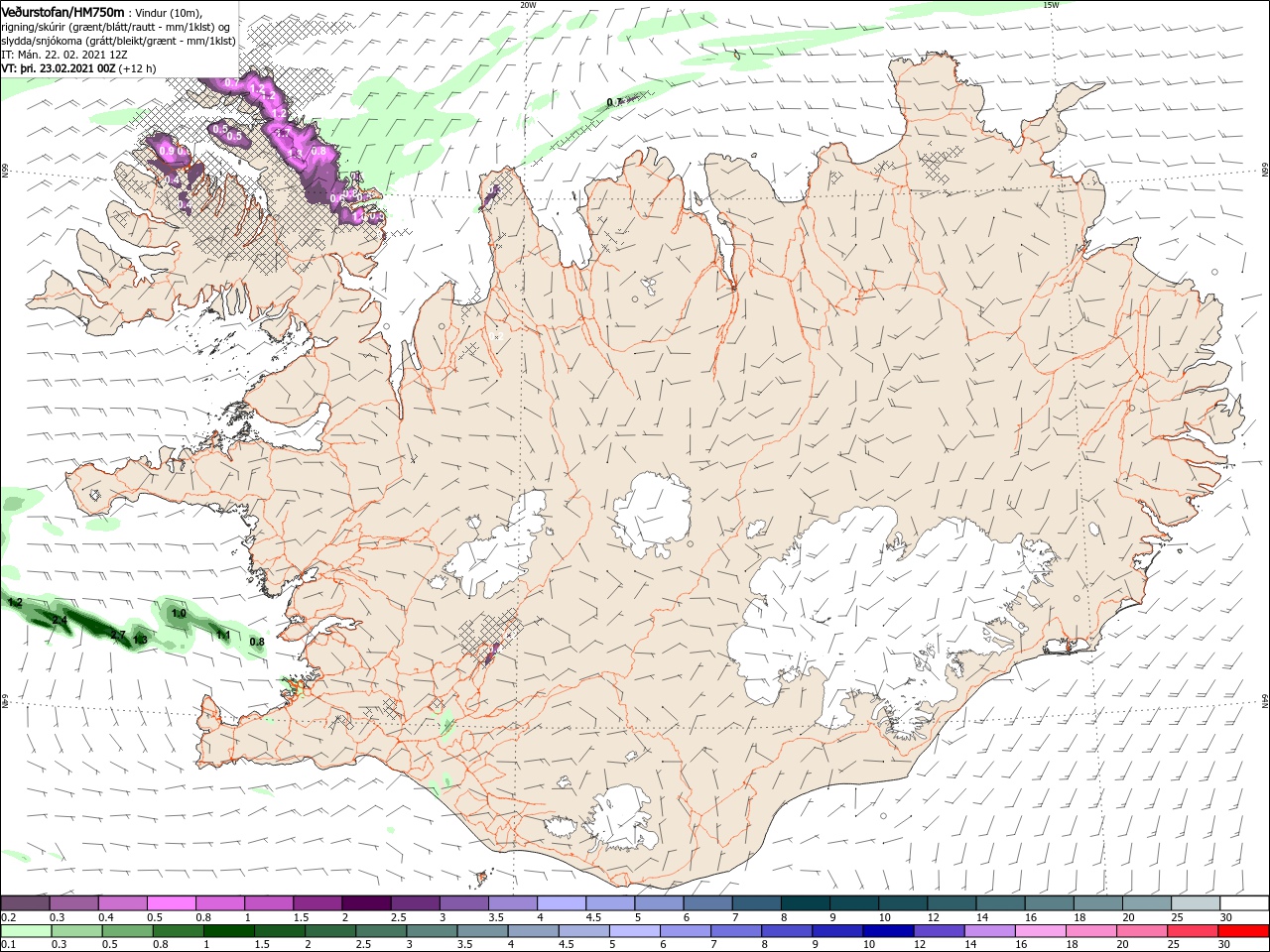Select the crimson rain swatch labeled 25
The width and height of the screenshot is (1270, 952).
tap(1192, 931)
